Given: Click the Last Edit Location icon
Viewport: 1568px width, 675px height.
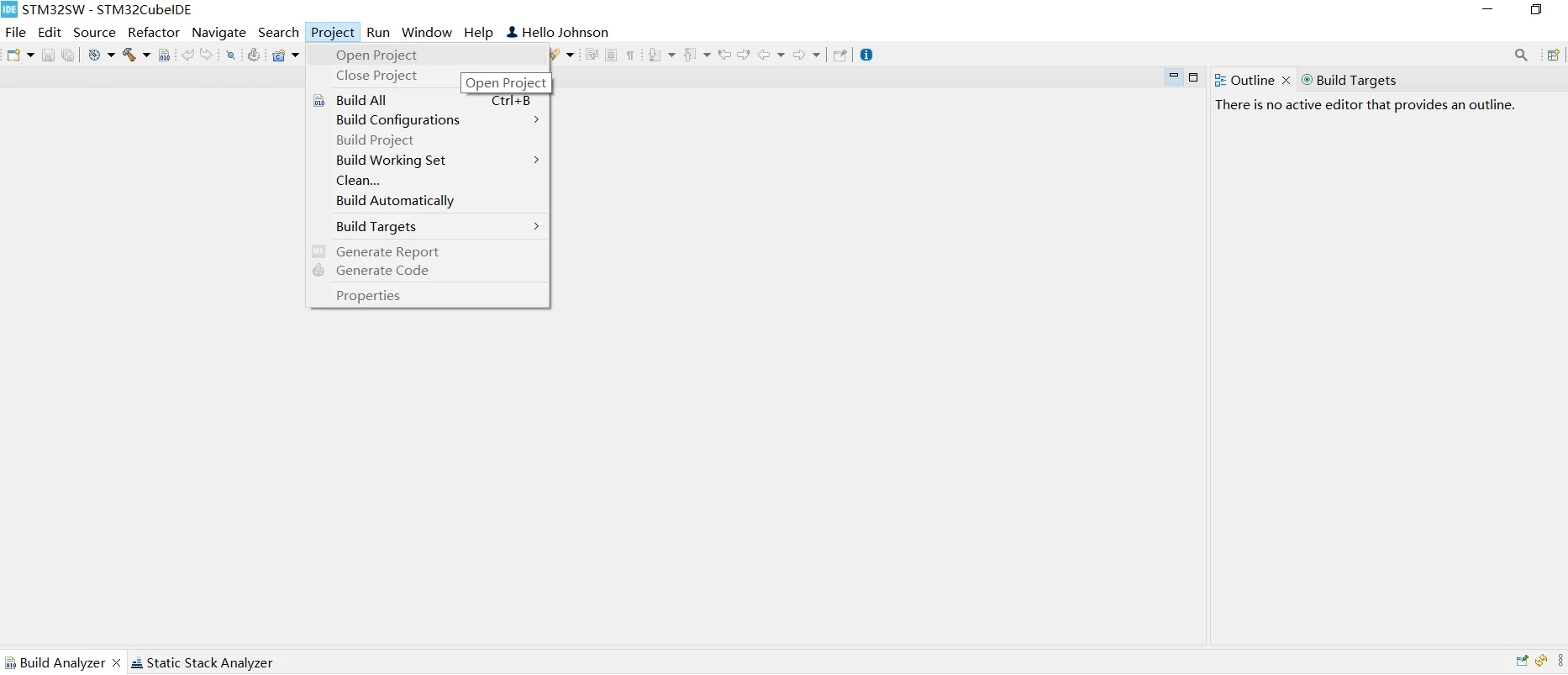Looking at the screenshot, I should point(724,55).
